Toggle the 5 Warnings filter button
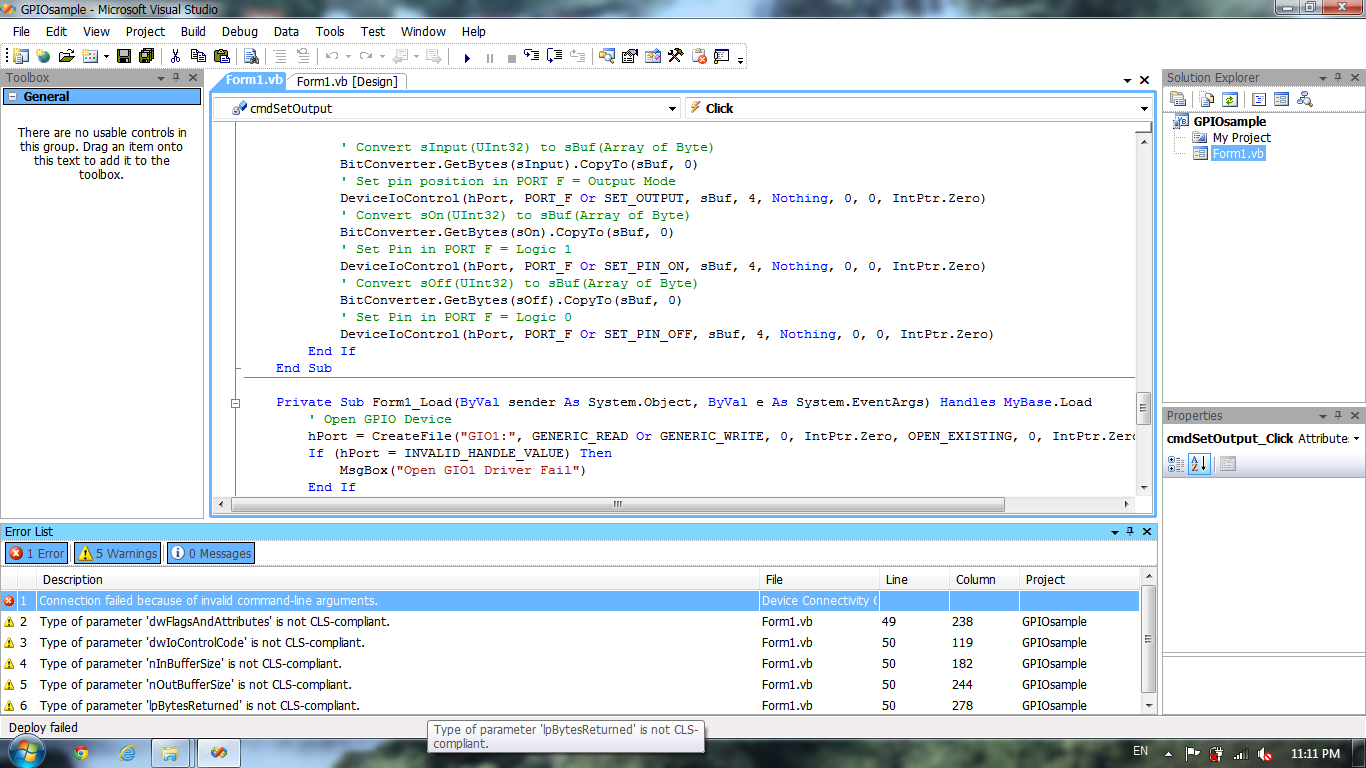This screenshot has width=1366, height=768. [117, 553]
